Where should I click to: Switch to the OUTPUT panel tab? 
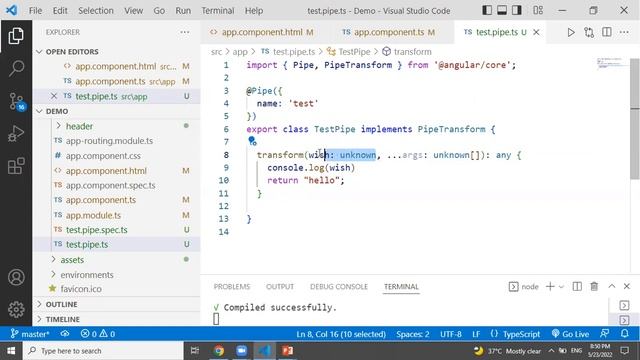(x=280, y=287)
